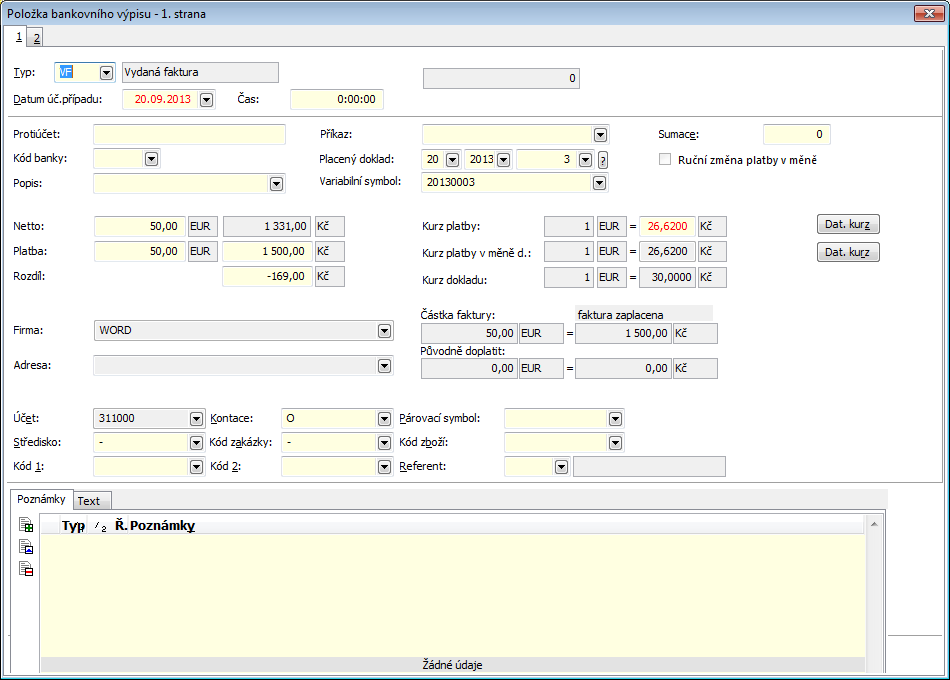Click Dat. kurz button for Kurz platby

point(848,225)
